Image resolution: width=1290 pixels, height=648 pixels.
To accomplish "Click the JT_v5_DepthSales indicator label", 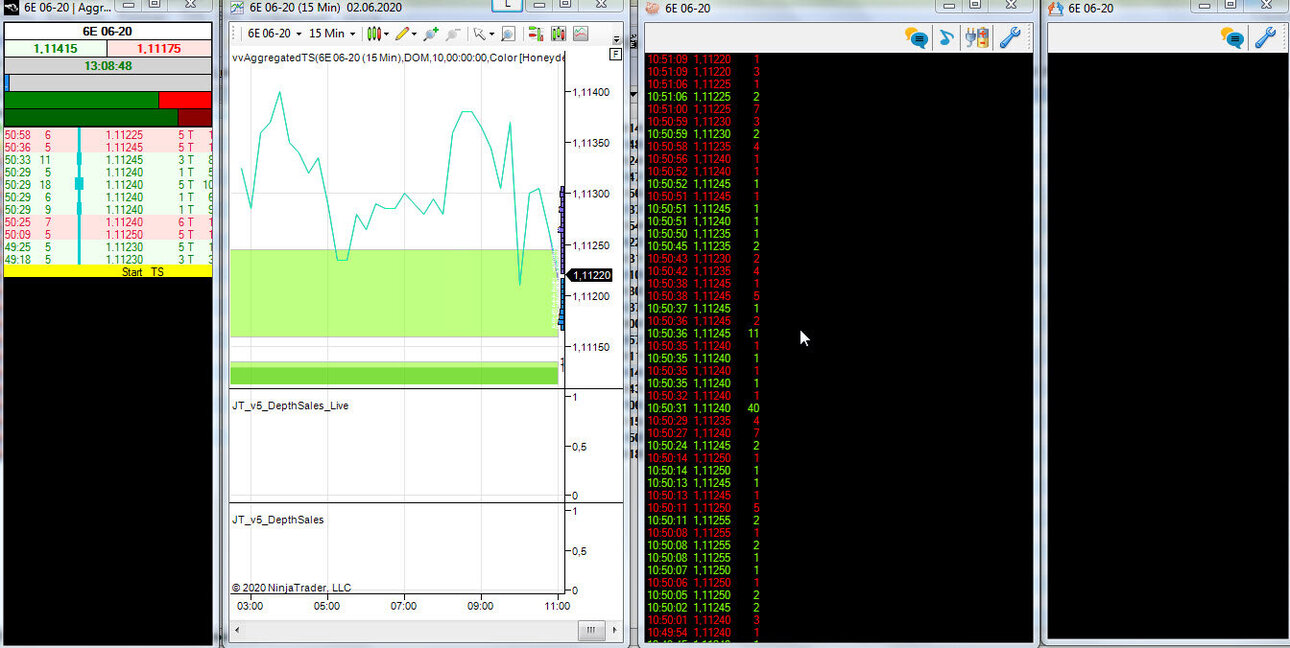I will point(278,520).
